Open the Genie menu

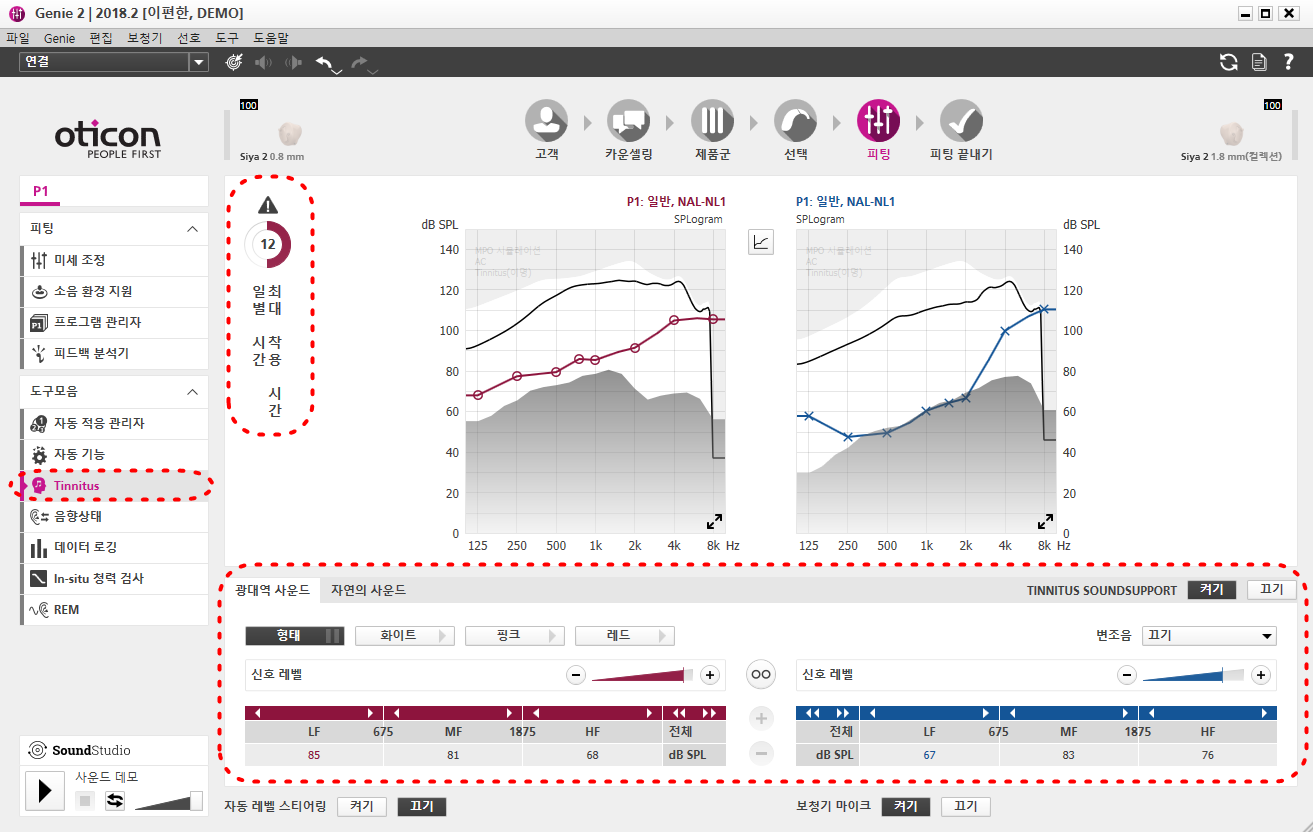click(x=60, y=38)
